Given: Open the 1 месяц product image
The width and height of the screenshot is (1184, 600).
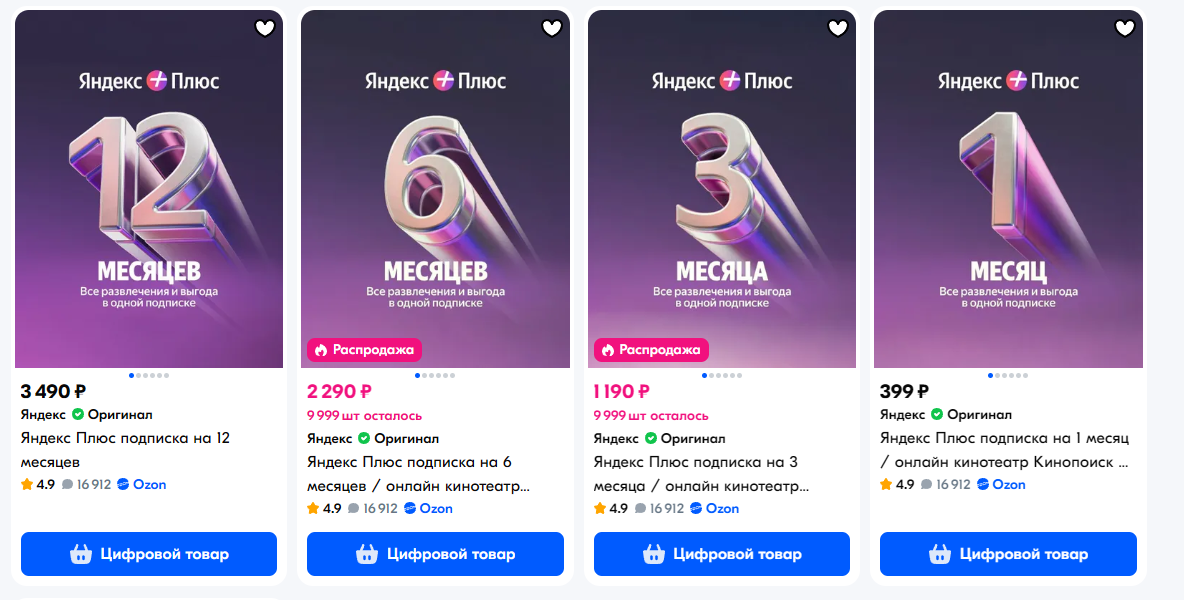Looking at the screenshot, I should (x=1008, y=189).
